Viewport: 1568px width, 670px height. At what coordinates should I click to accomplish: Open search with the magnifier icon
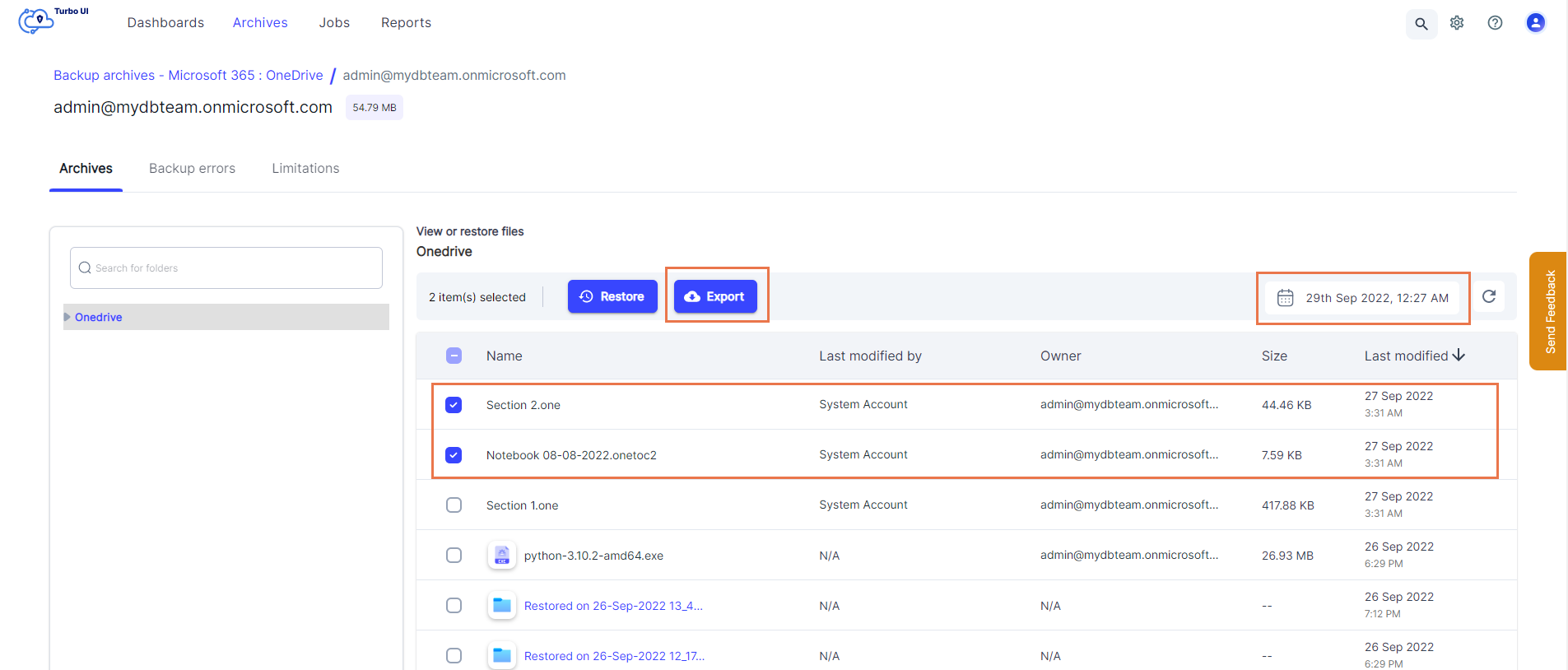pyautogui.click(x=1421, y=24)
